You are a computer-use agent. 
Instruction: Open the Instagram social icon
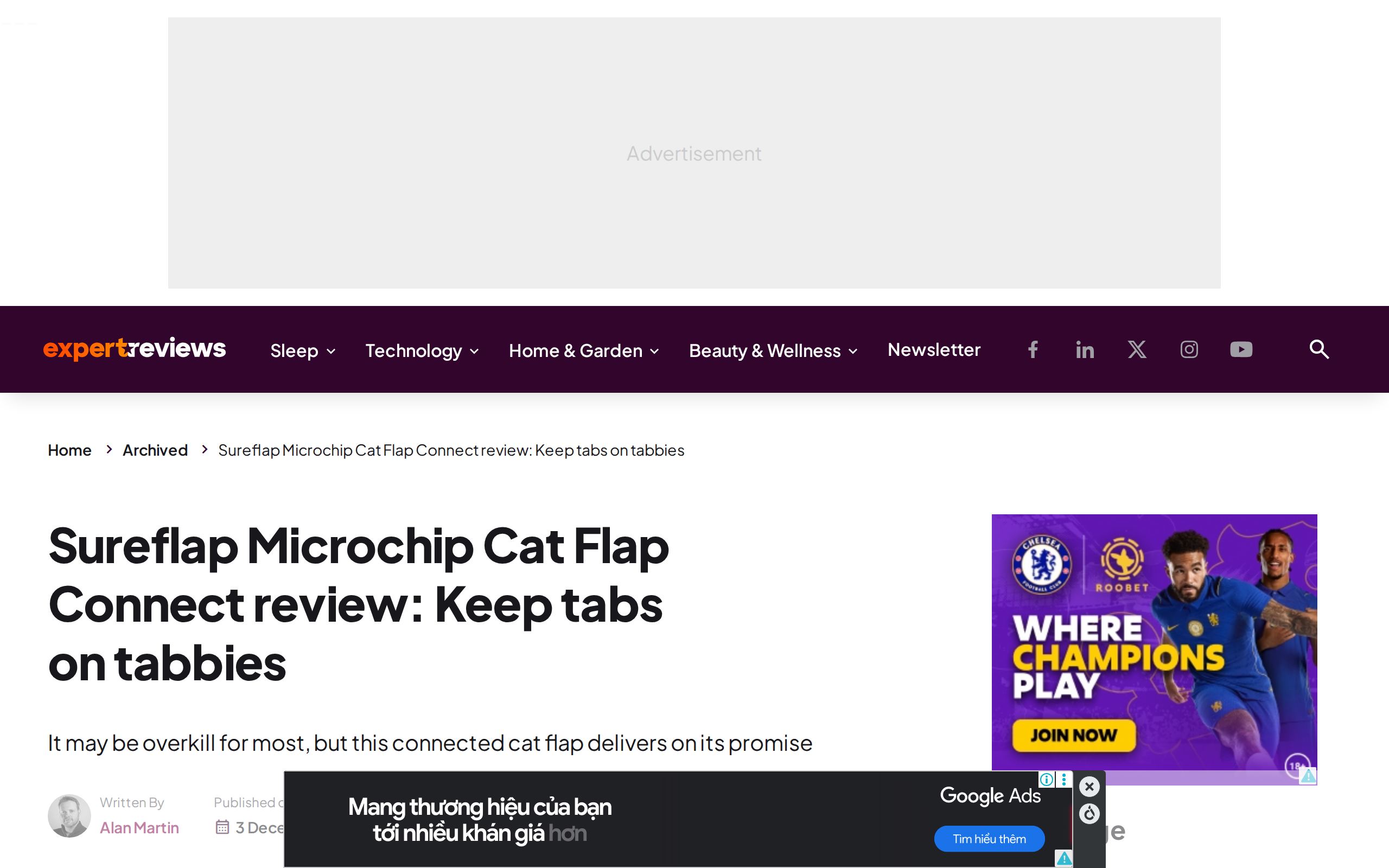(x=1189, y=349)
